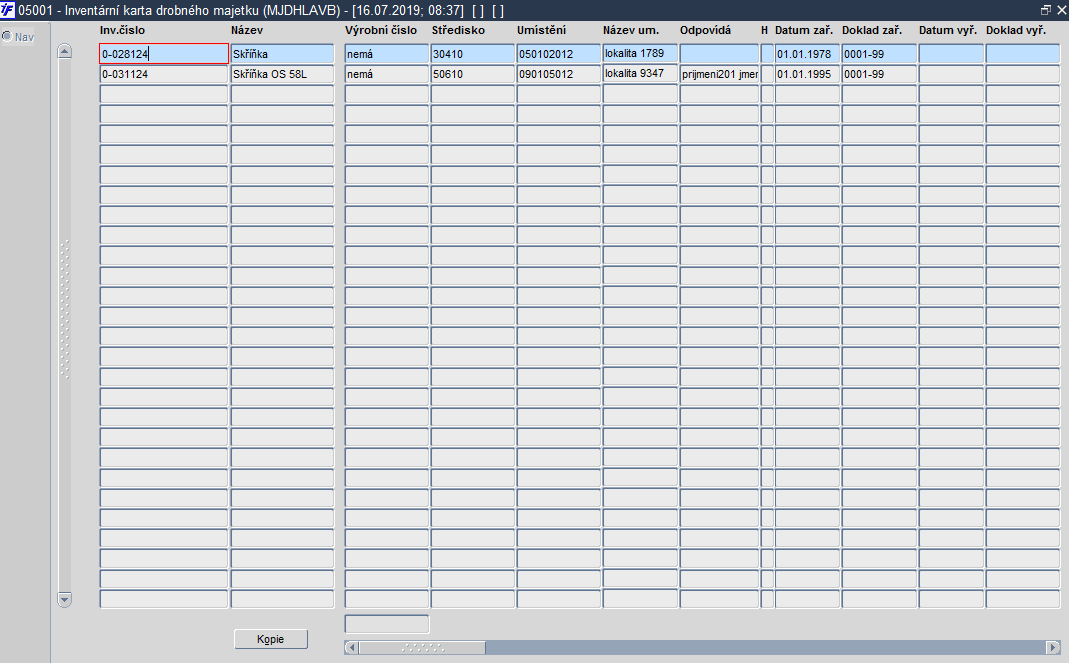Restore the window using the title bar button
Image resolution: width=1069 pixels, height=663 pixels.
pos(1046,10)
